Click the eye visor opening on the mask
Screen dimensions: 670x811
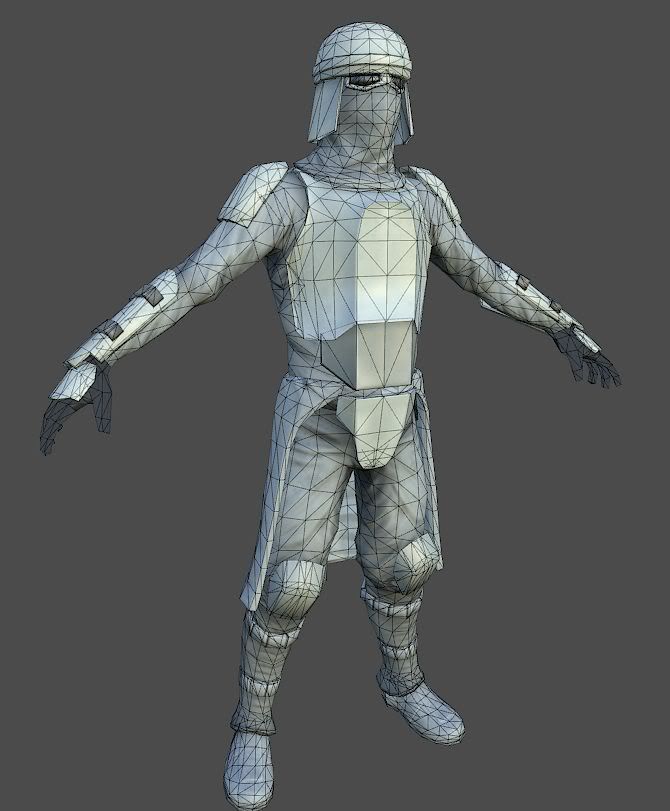(x=366, y=82)
